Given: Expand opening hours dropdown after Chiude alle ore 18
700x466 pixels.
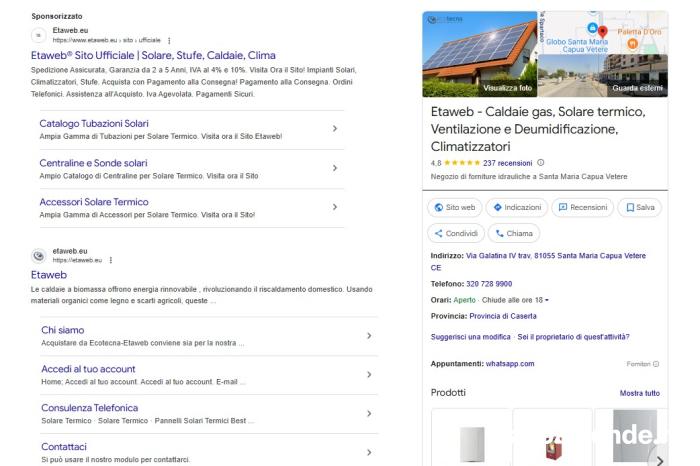Looking at the screenshot, I should click(x=547, y=300).
